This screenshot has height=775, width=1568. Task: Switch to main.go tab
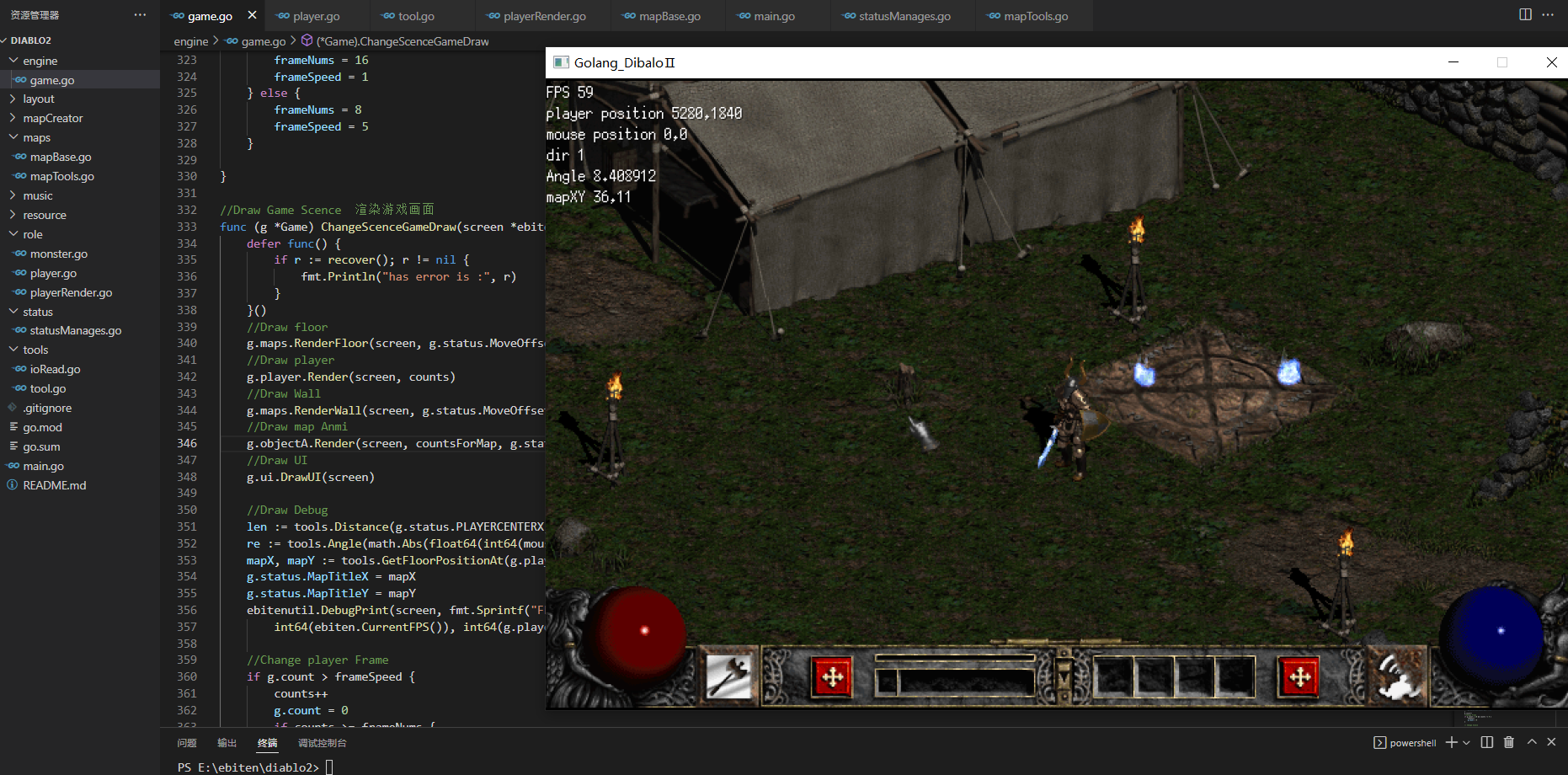[x=774, y=16]
